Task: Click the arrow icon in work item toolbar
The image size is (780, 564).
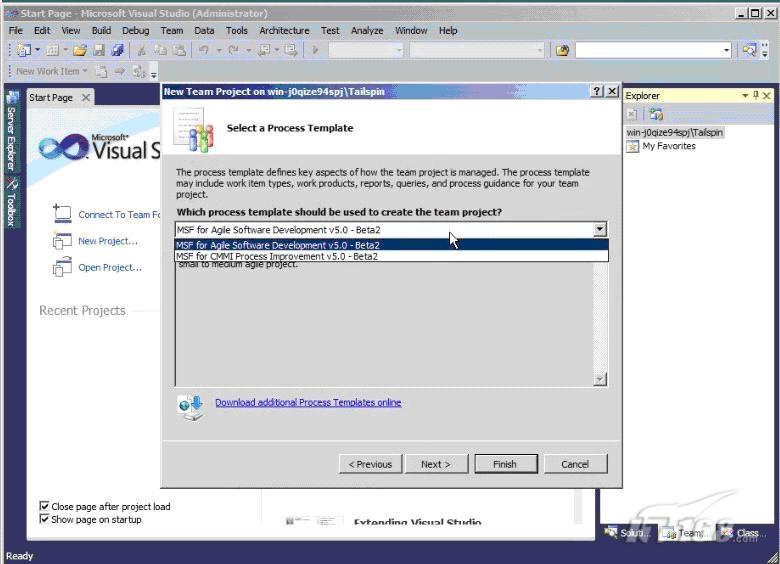Action: click(x=119, y=72)
